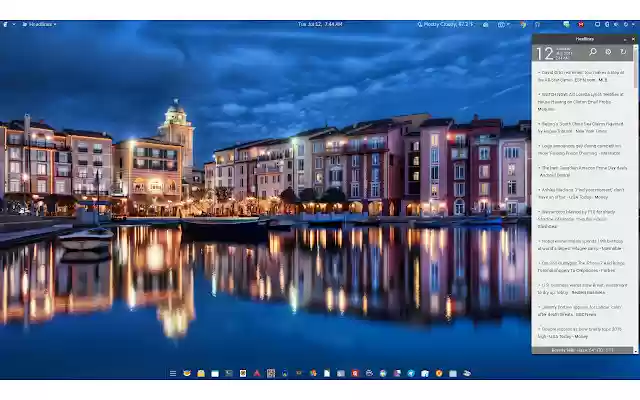This screenshot has height=400, width=640.
Task: Click the green chat tray icon
Action: (x=566, y=24)
